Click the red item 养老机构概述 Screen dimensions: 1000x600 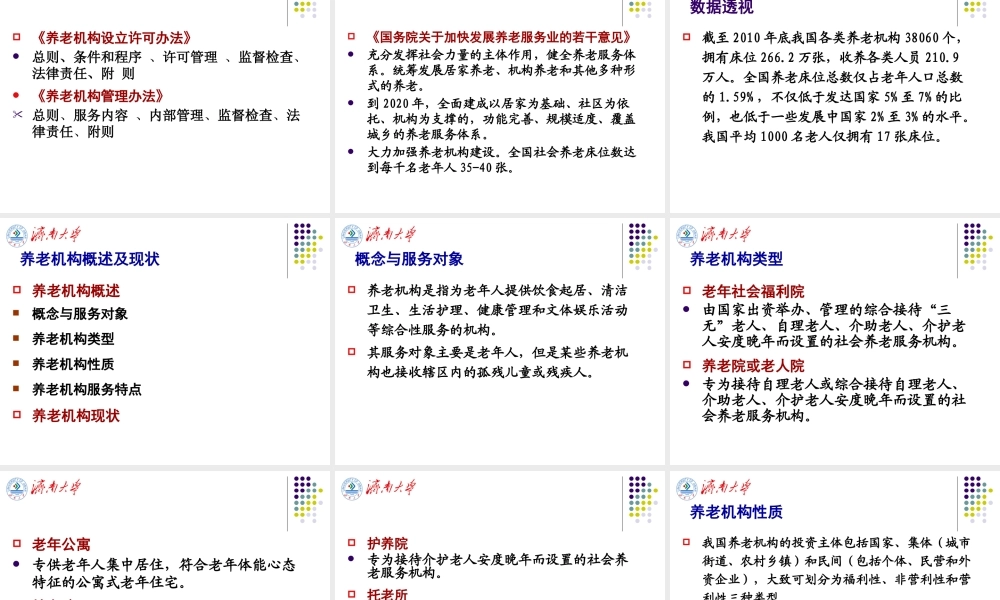(x=76, y=291)
